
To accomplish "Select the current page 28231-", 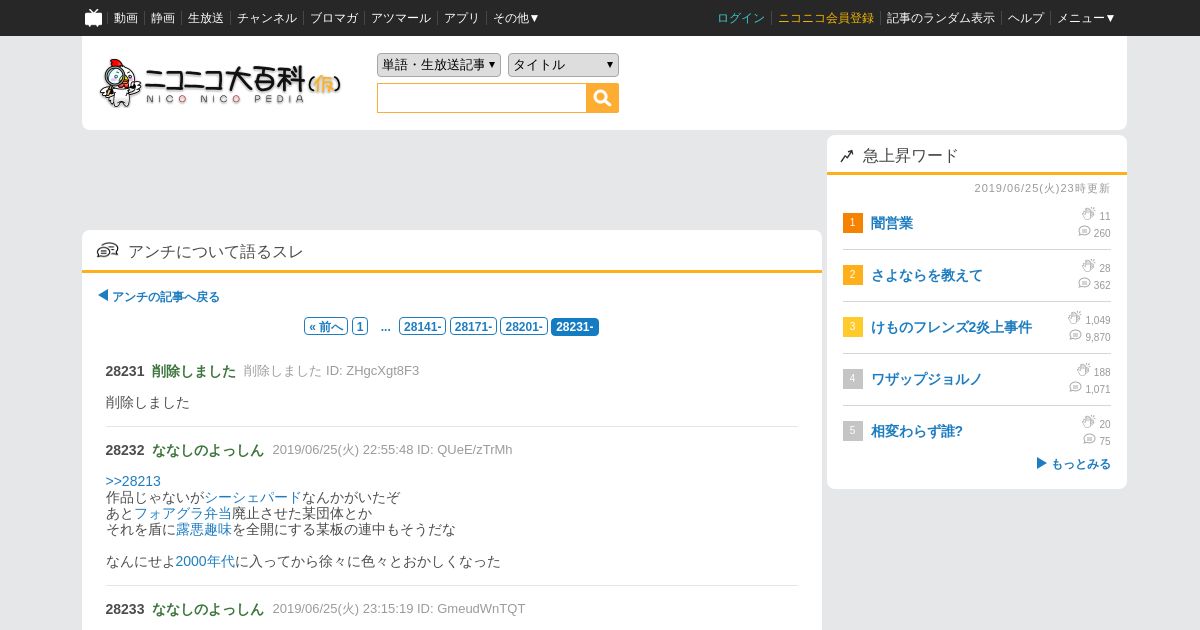I will tap(575, 327).
